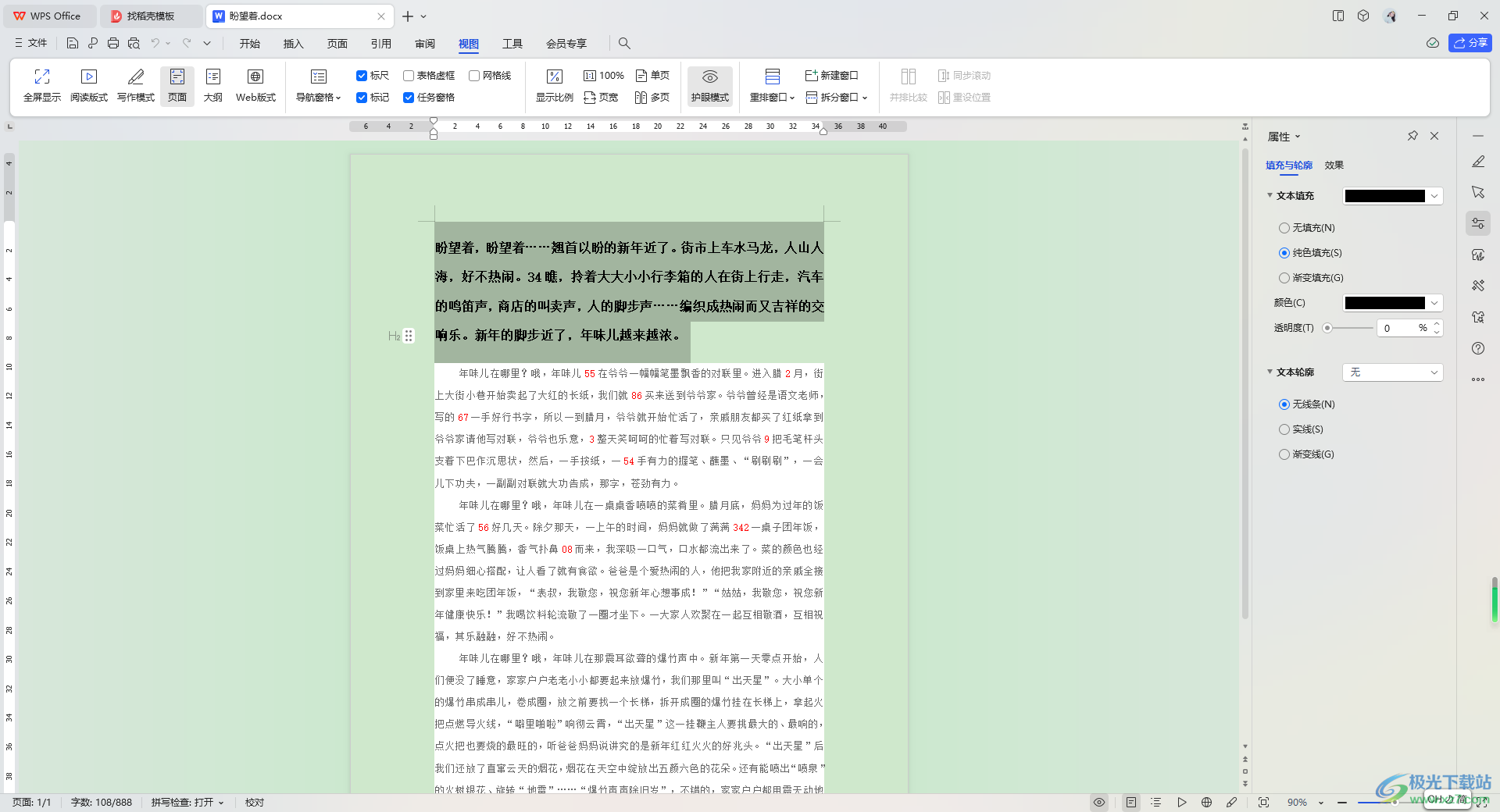The width and height of the screenshot is (1500, 812).
Task: Choose Page Width (页宽) zoom
Action: tap(601, 98)
